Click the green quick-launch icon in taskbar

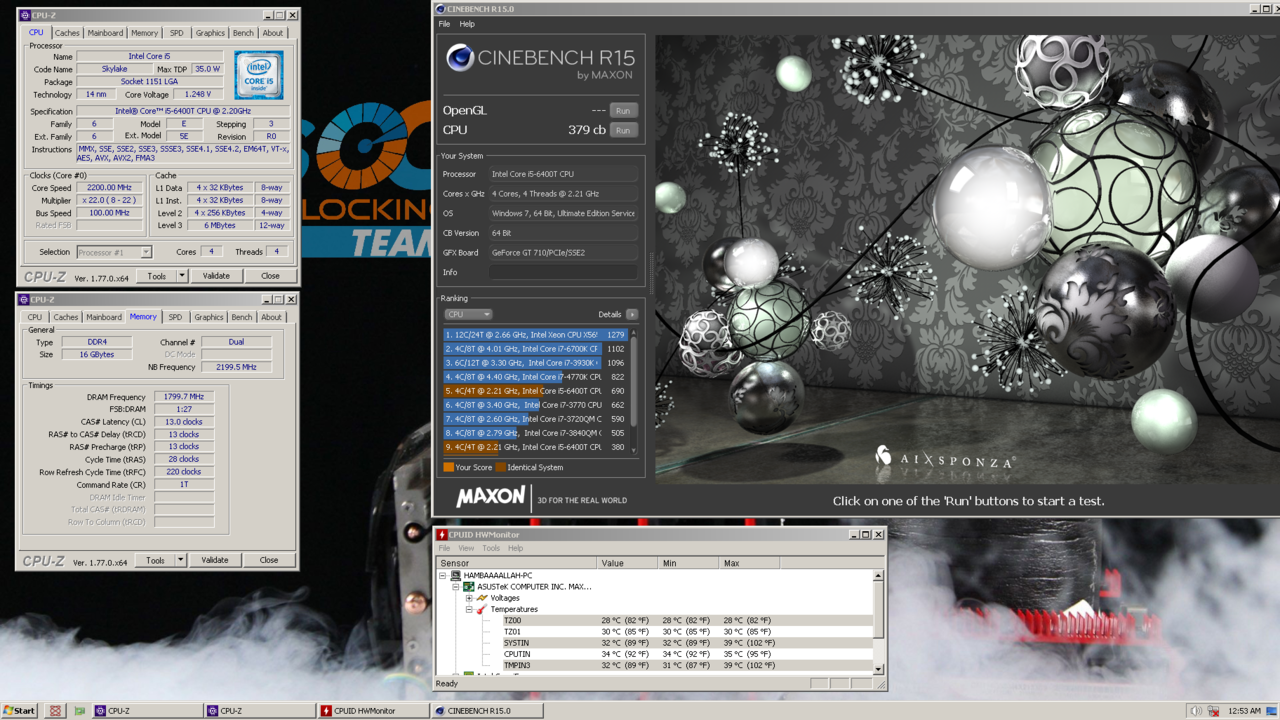pyautogui.click(x=79, y=711)
